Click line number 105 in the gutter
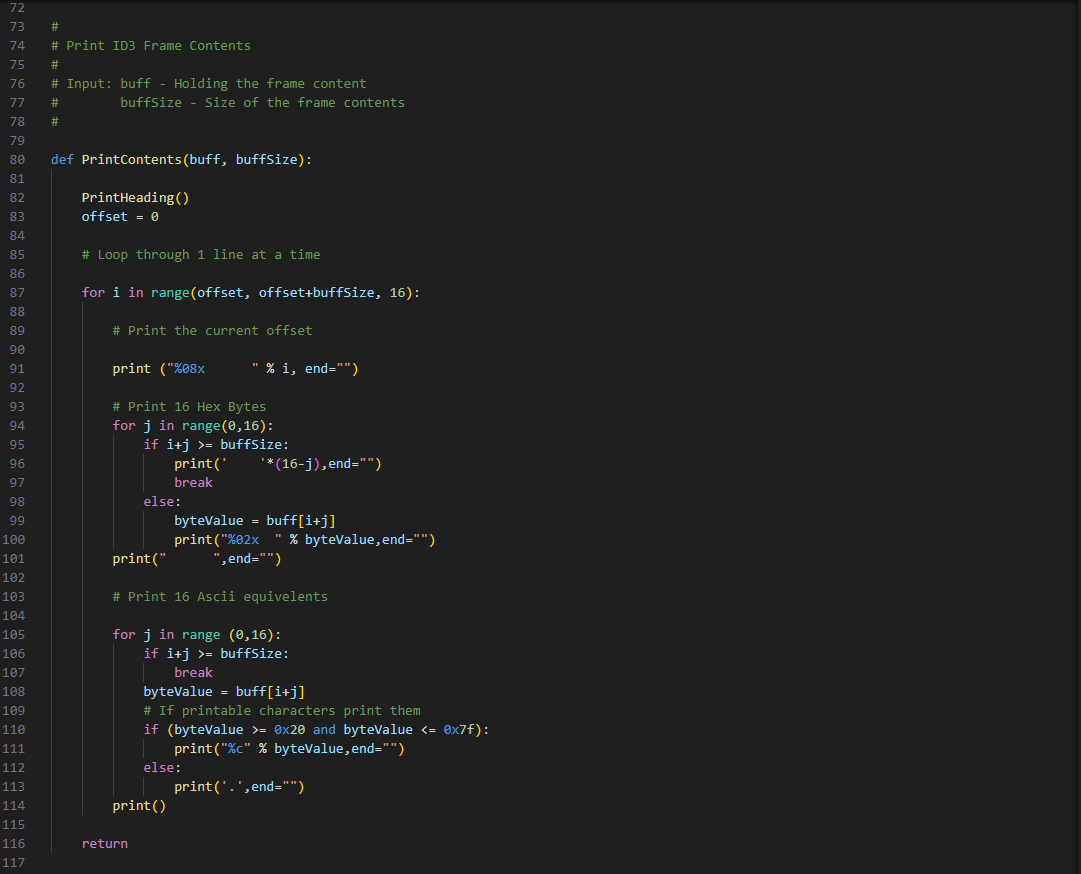Screen dimensions: 1081x874 click(17, 634)
